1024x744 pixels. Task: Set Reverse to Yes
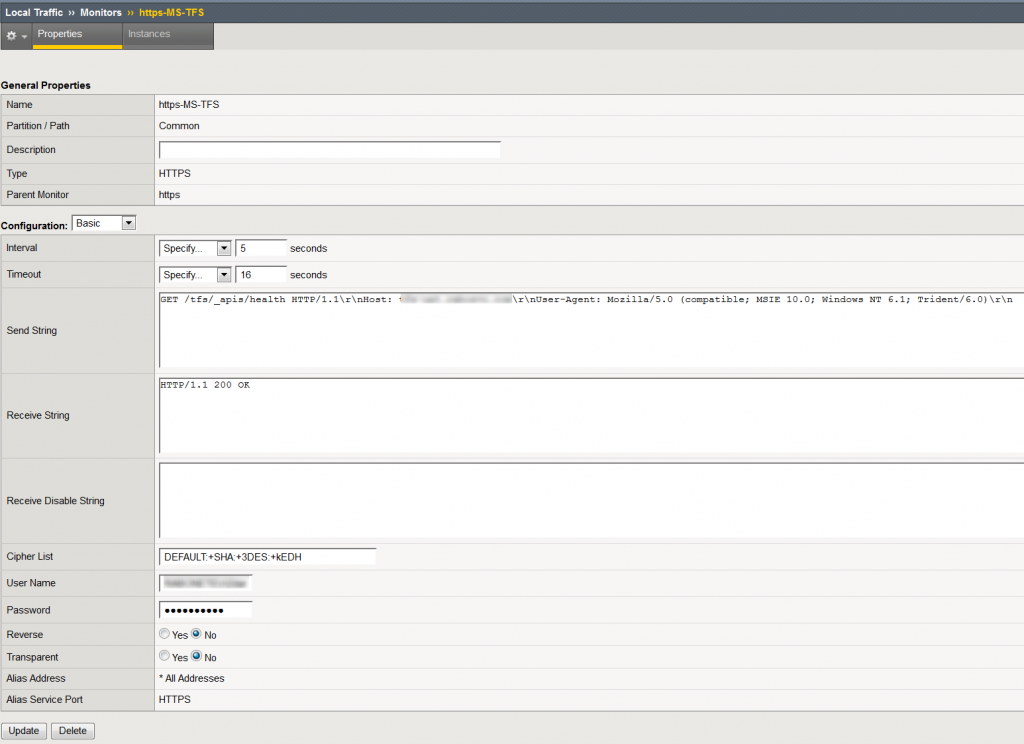click(165, 634)
